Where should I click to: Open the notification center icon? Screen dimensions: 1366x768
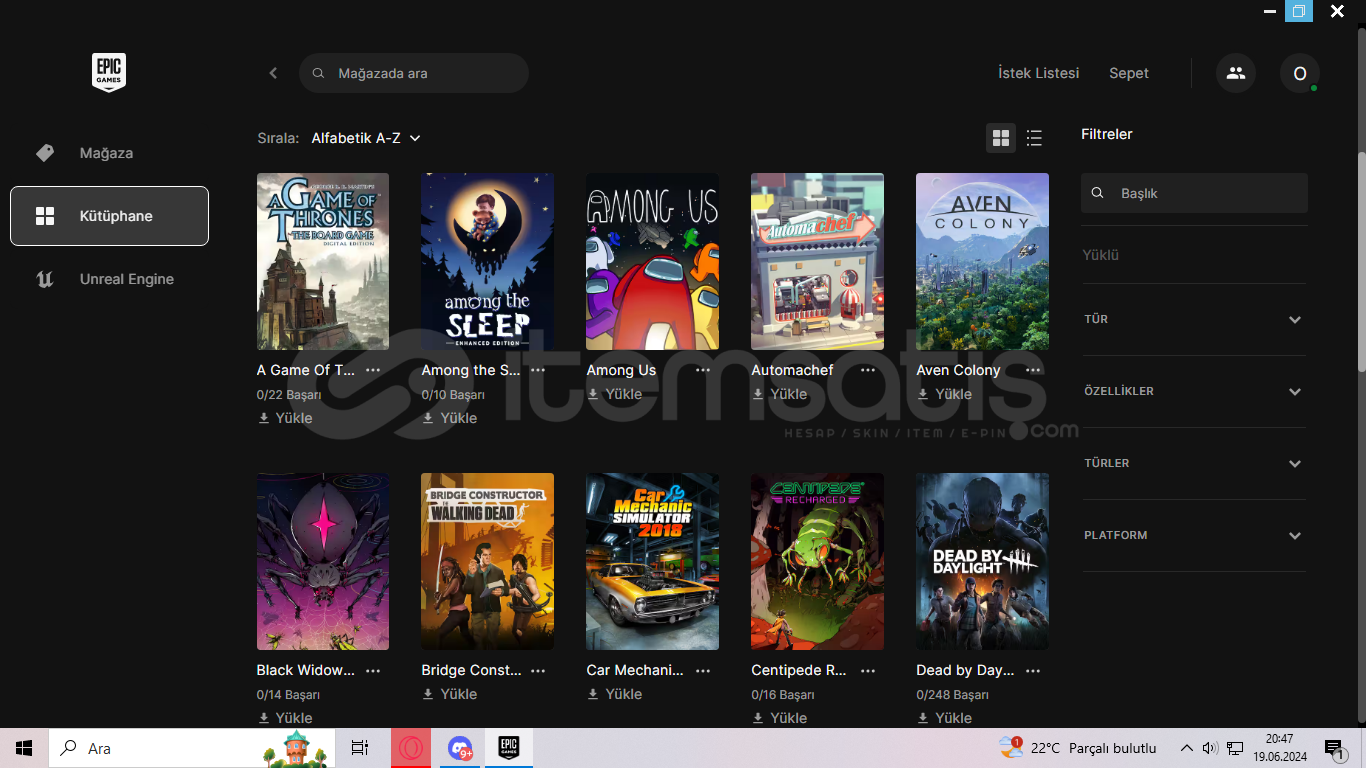1334,748
